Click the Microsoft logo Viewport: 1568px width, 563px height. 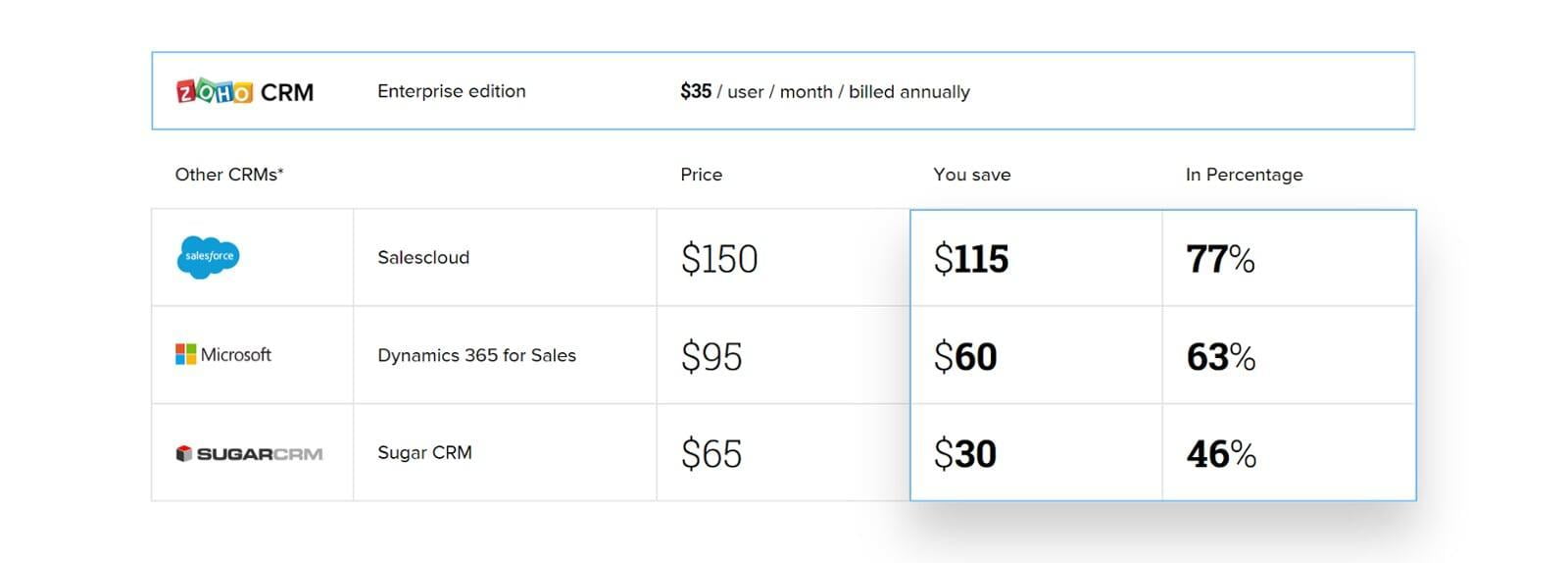pyautogui.click(x=223, y=354)
